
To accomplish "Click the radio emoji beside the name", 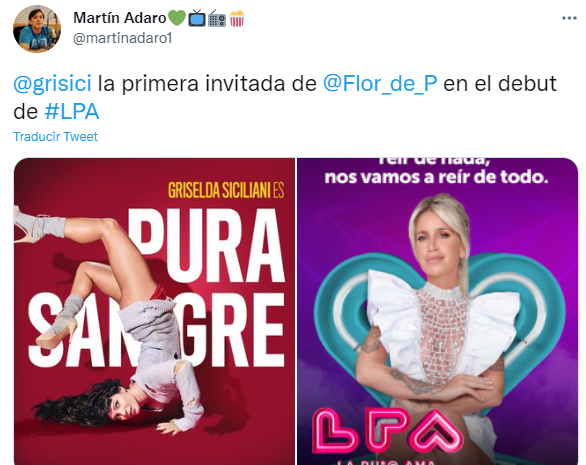I will (217, 19).
